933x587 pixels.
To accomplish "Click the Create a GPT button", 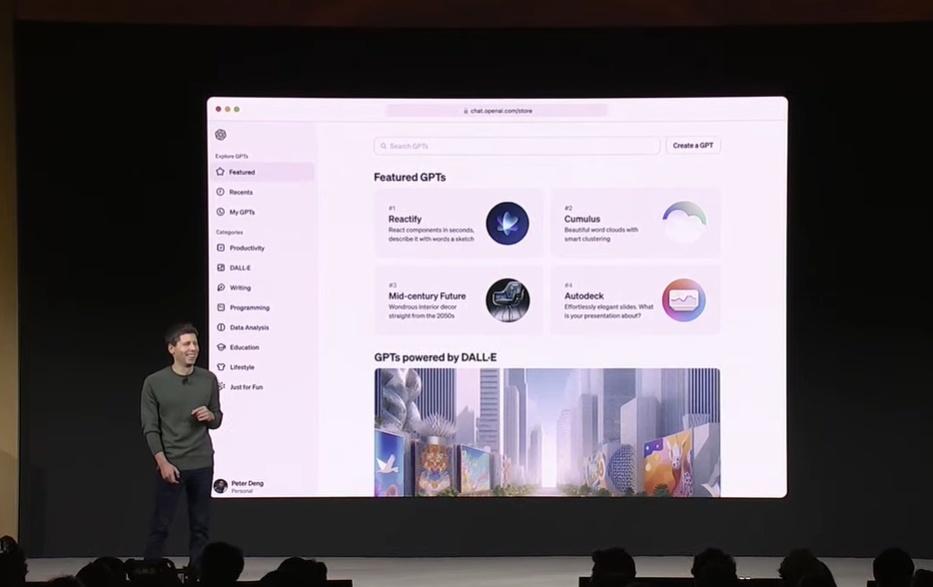I will tap(693, 146).
